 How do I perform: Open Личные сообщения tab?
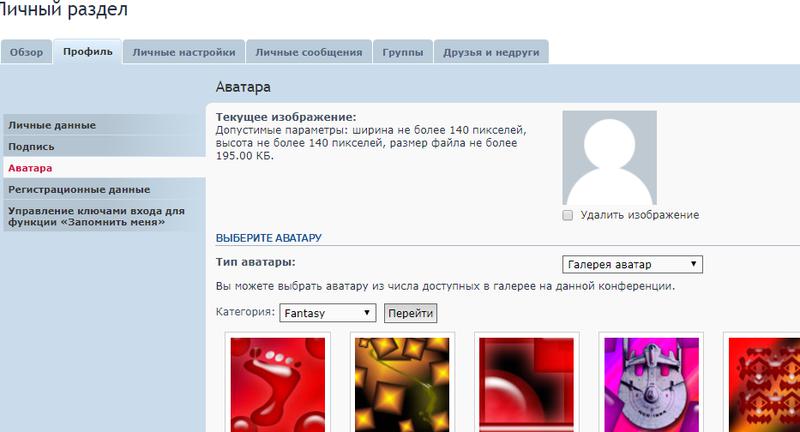point(309,52)
